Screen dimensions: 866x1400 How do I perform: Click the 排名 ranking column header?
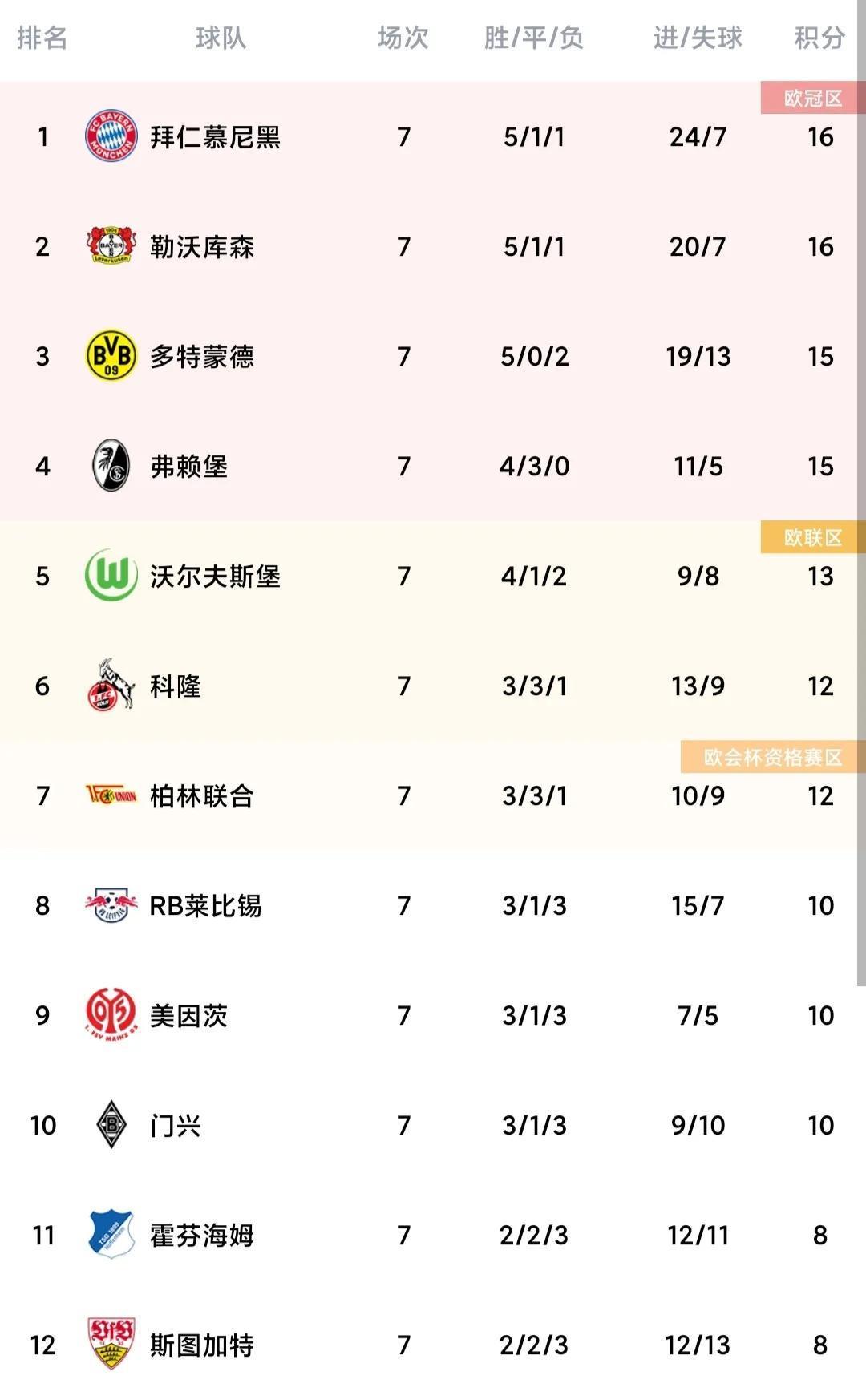(x=42, y=38)
